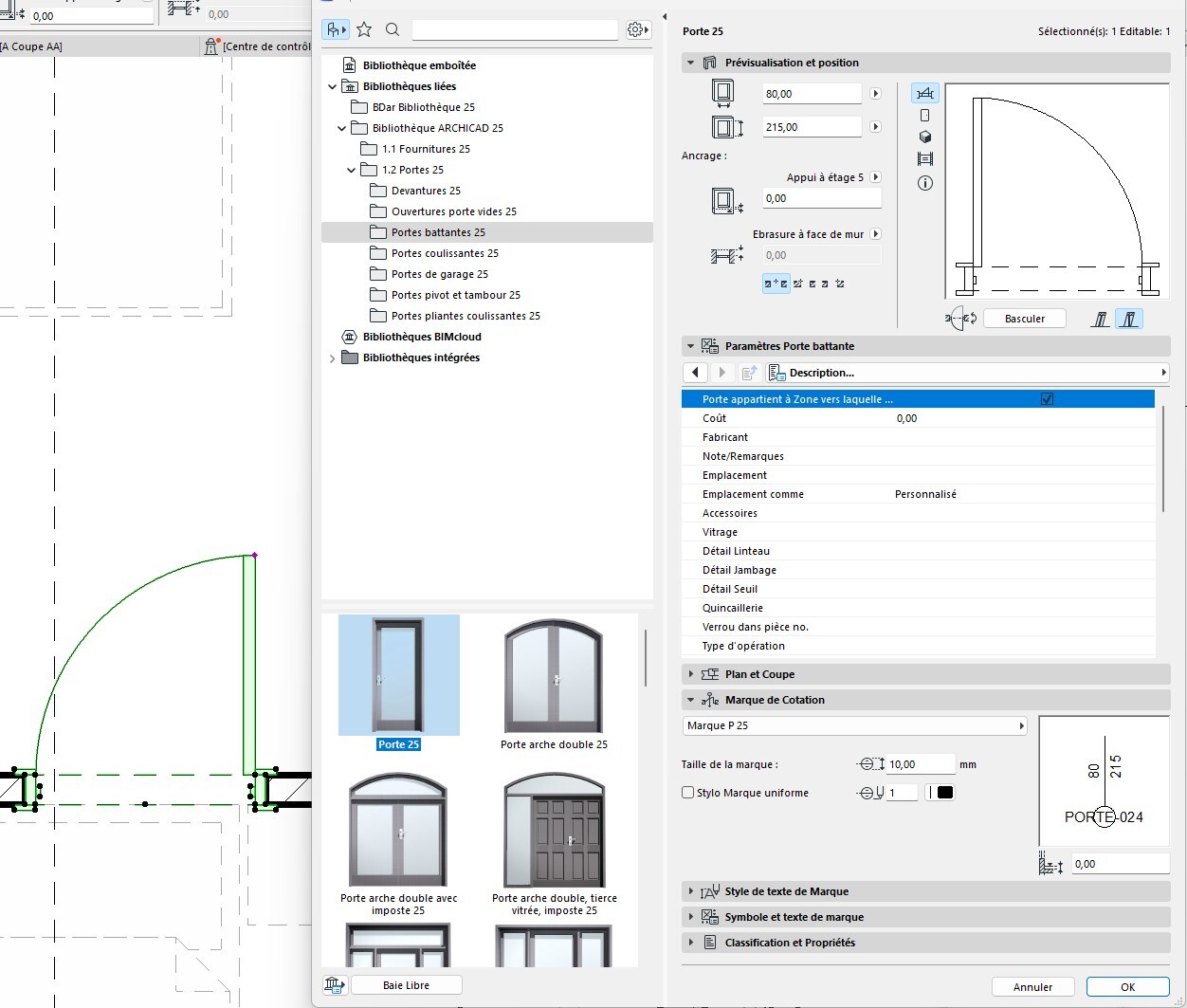Expand the Plan et Coupe section
Screen dimensions: 1187x1008
[x=691, y=674]
